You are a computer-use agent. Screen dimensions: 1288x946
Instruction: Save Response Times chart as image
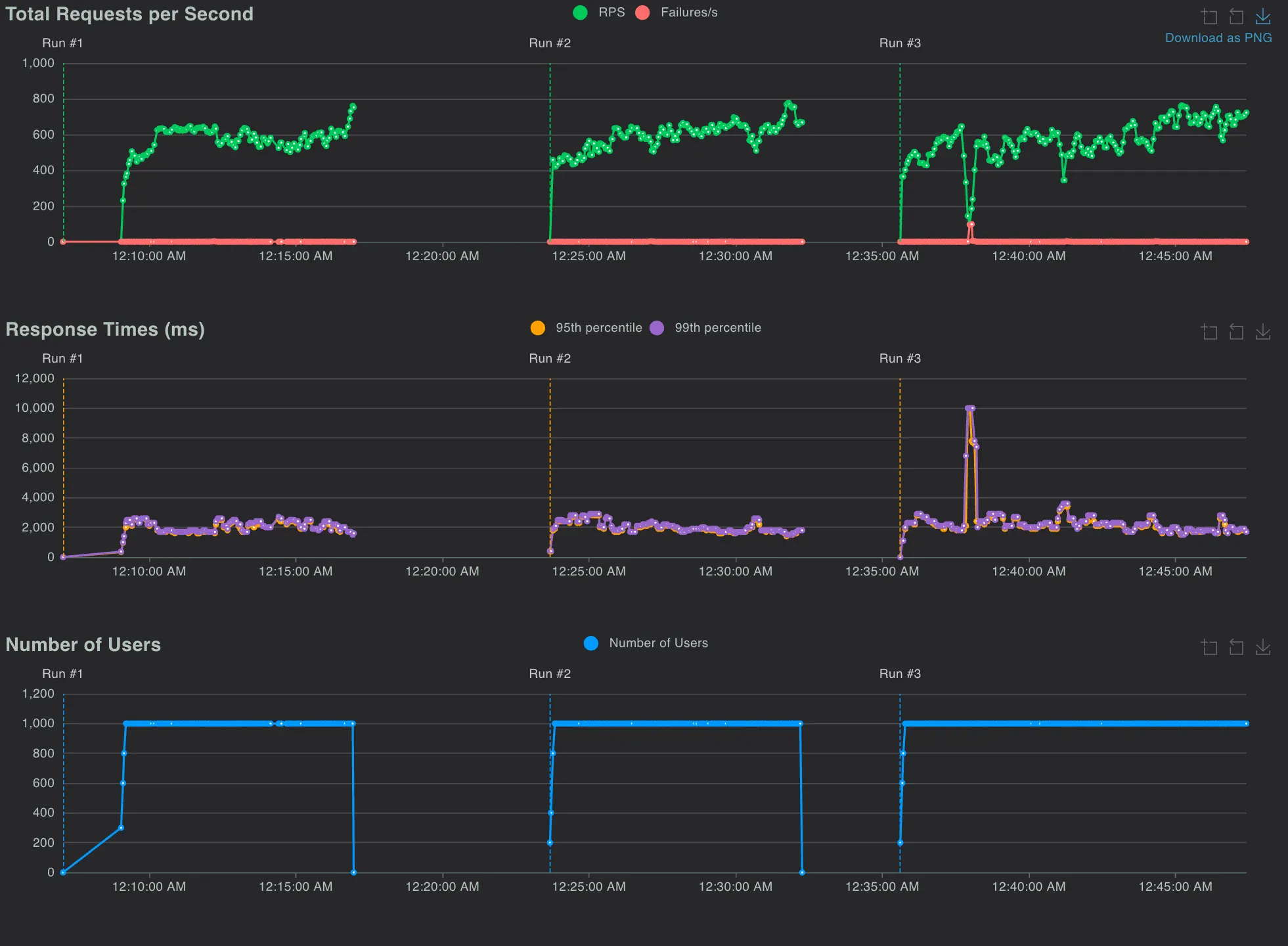pos(1263,332)
